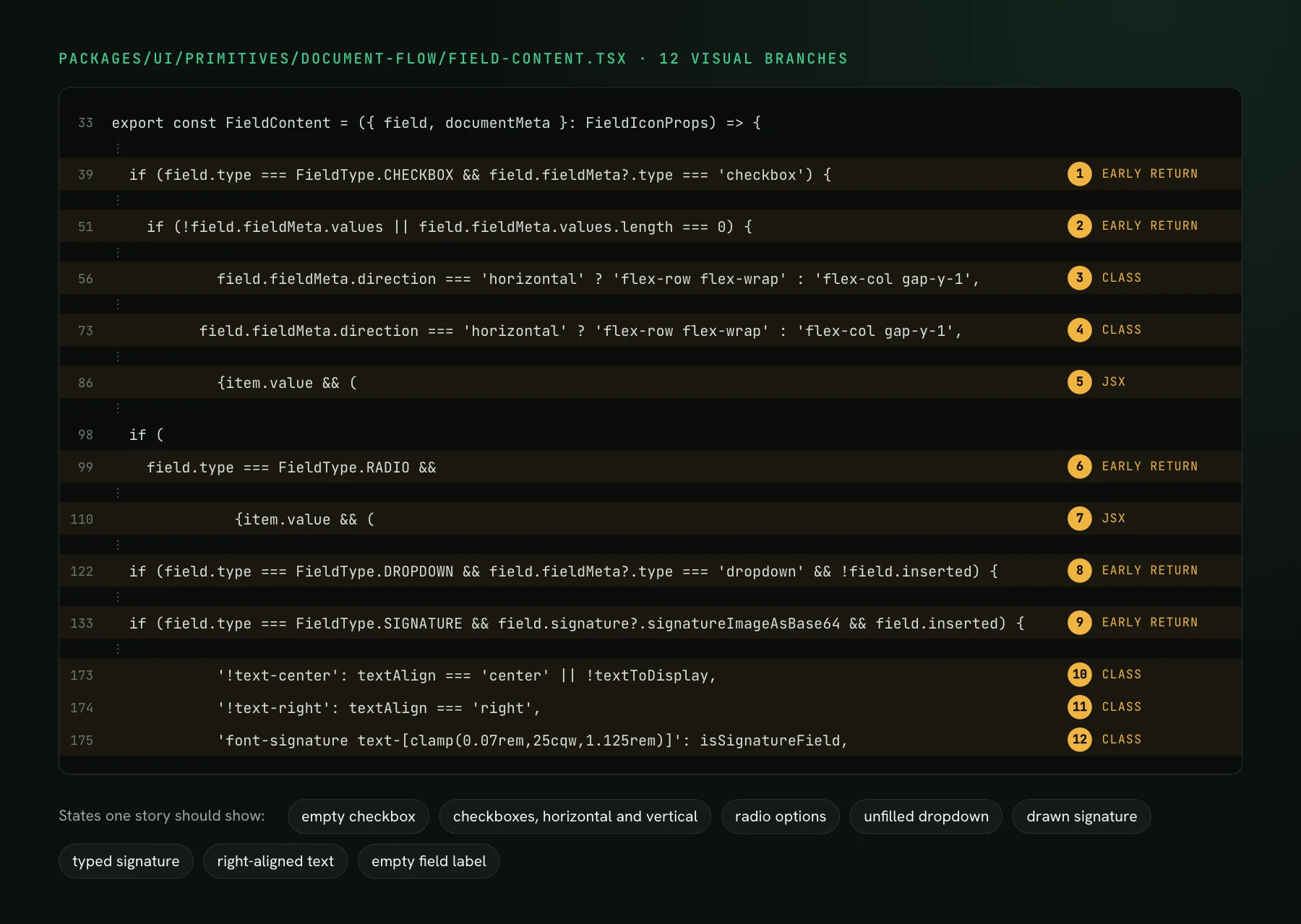Click the numbered badge 9 on line 133
Image resolution: width=1301 pixels, height=924 pixels.
(1079, 622)
